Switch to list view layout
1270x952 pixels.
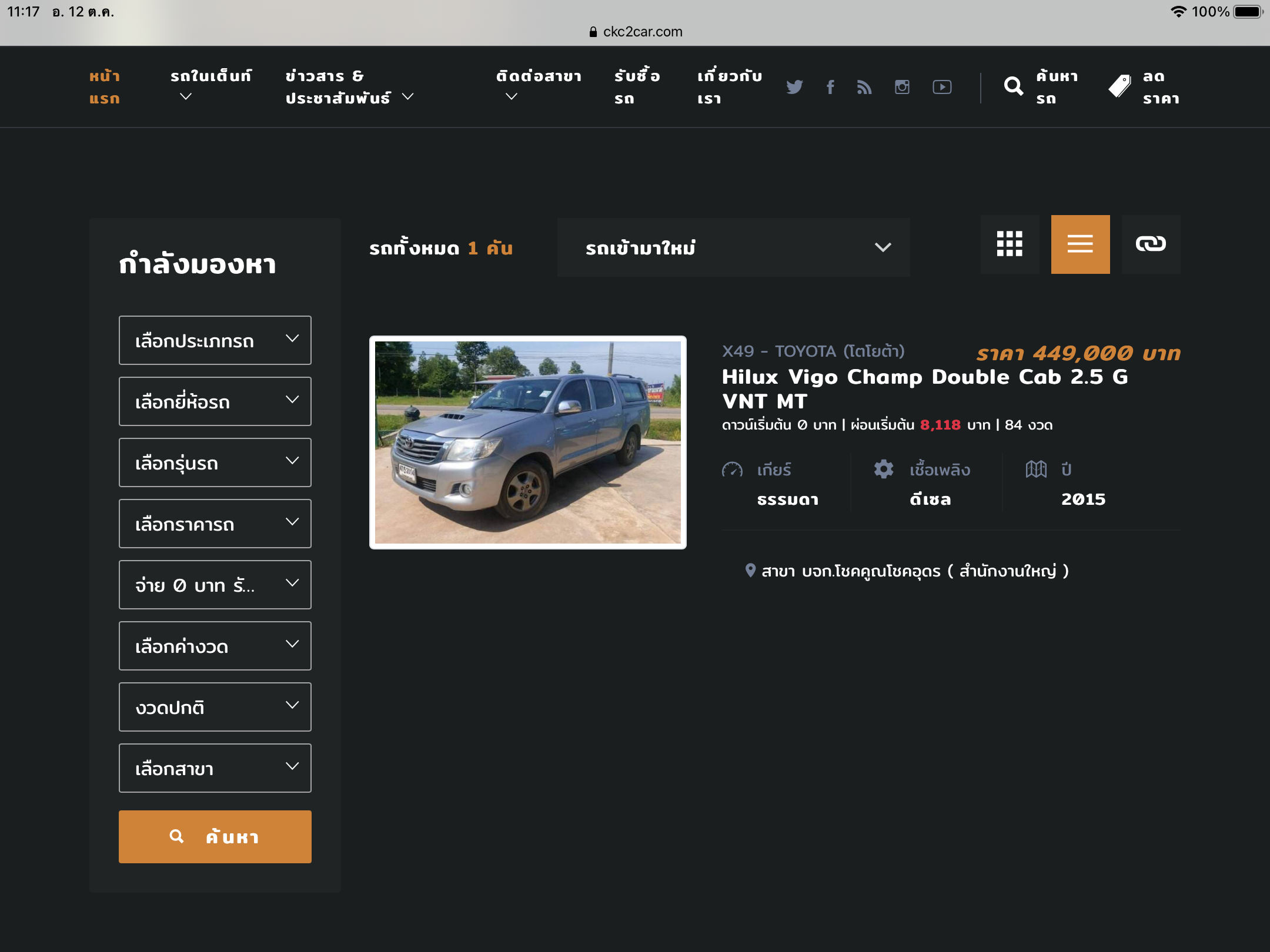click(x=1080, y=244)
